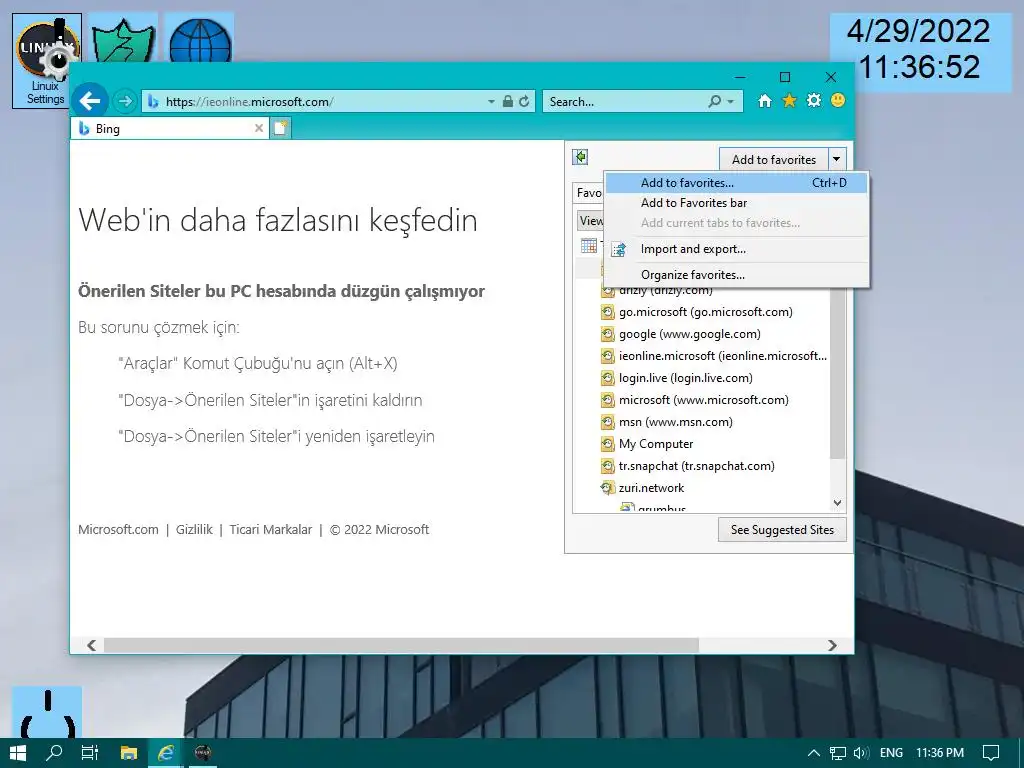This screenshot has height=768, width=1024.
Task: Click the horizontal scrollbar right arrow
Action: [x=832, y=645]
